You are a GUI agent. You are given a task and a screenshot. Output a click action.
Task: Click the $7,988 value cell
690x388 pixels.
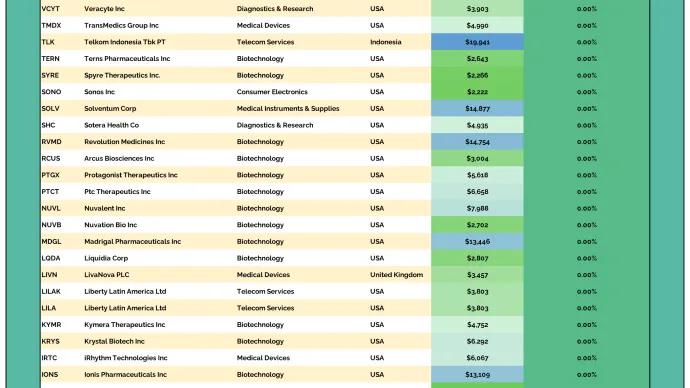tap(477, 209)
